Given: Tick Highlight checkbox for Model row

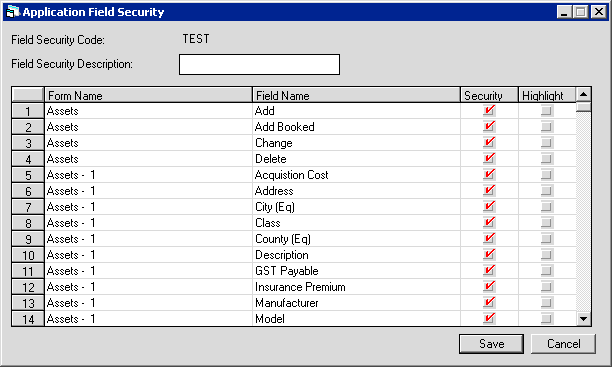Looking at the screenshot, I should 547,319.
